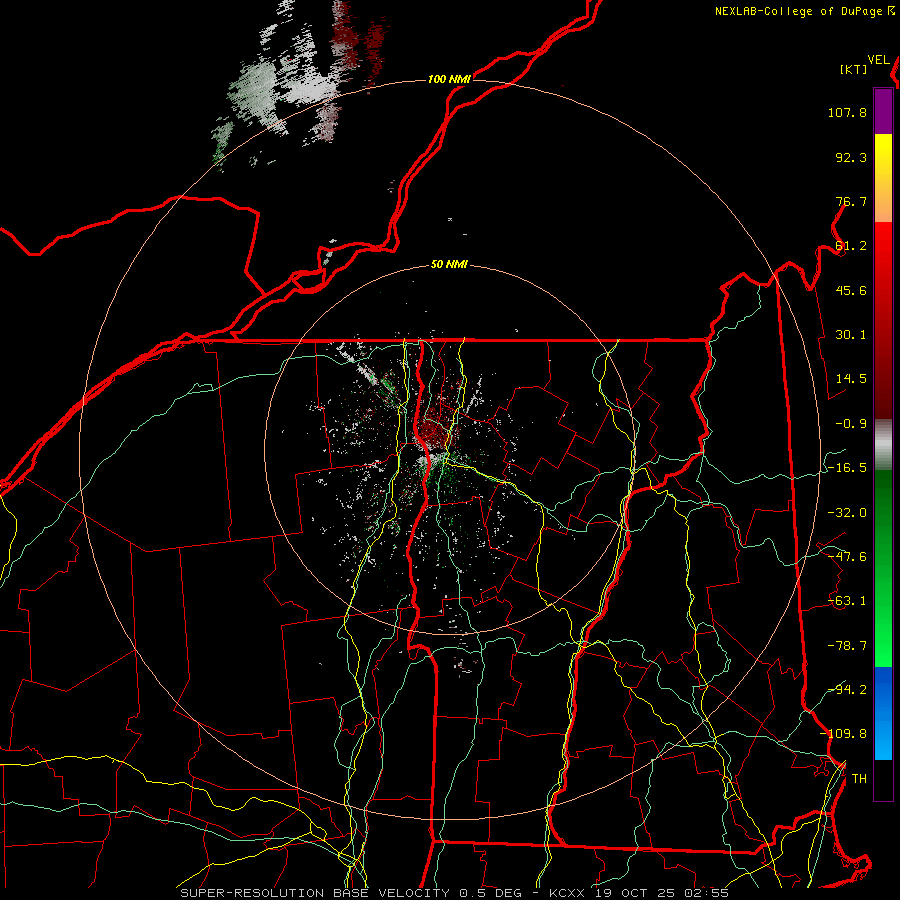Click the -63.1 velocity scale value
Viewport: 900px width, 900px height.
[847, 601]
